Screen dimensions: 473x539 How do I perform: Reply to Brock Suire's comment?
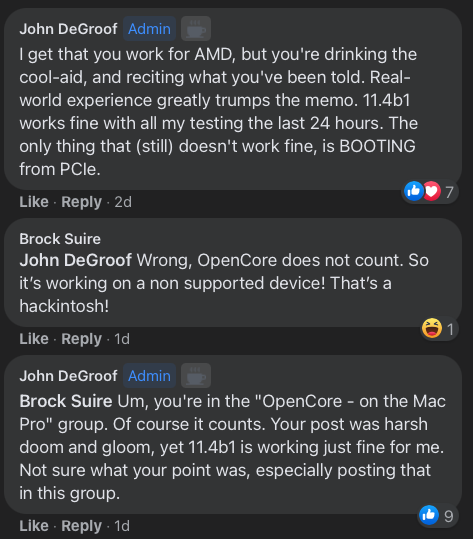click(81, 339)
